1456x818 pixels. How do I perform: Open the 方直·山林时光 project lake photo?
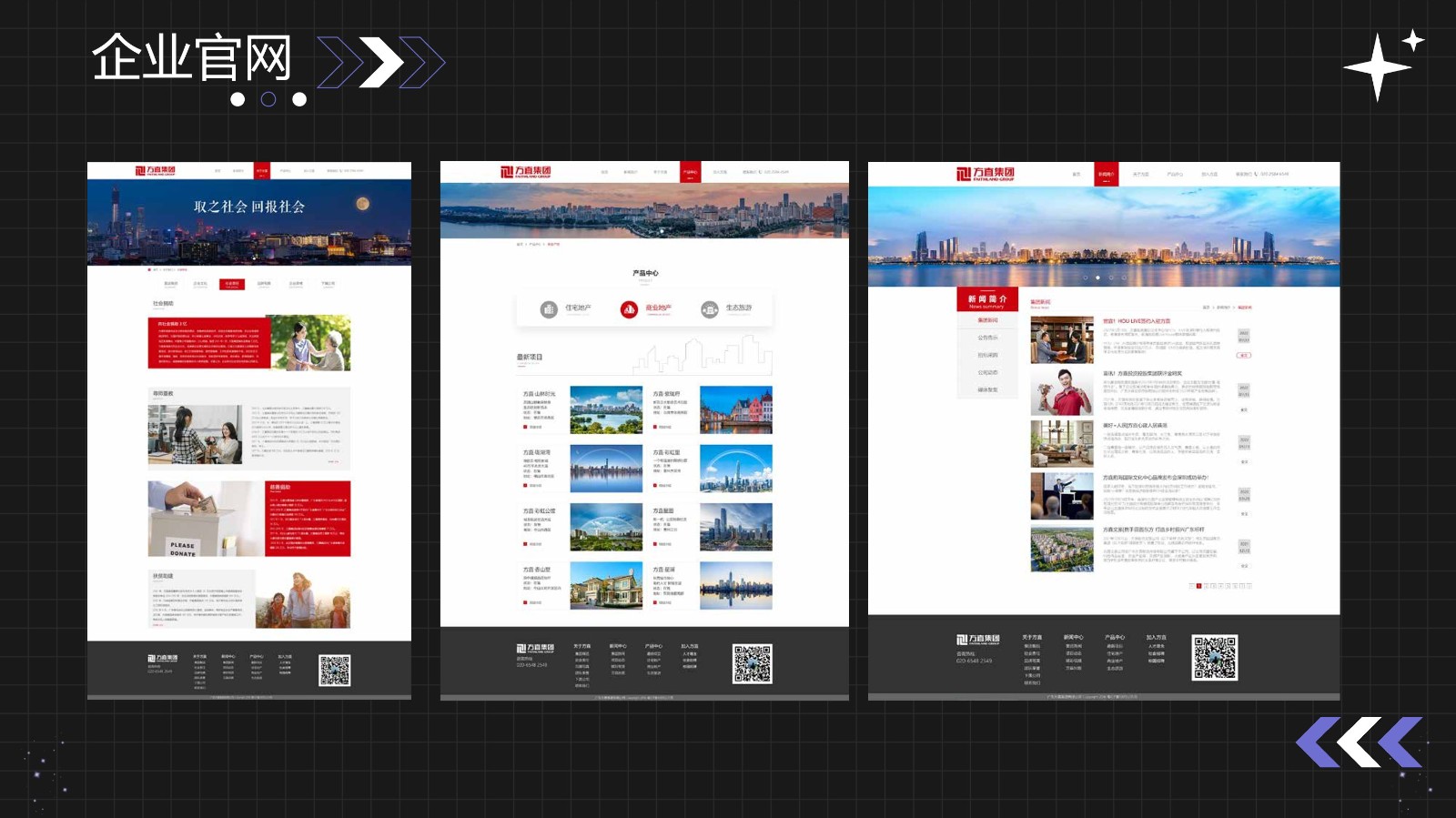(606, 409)
